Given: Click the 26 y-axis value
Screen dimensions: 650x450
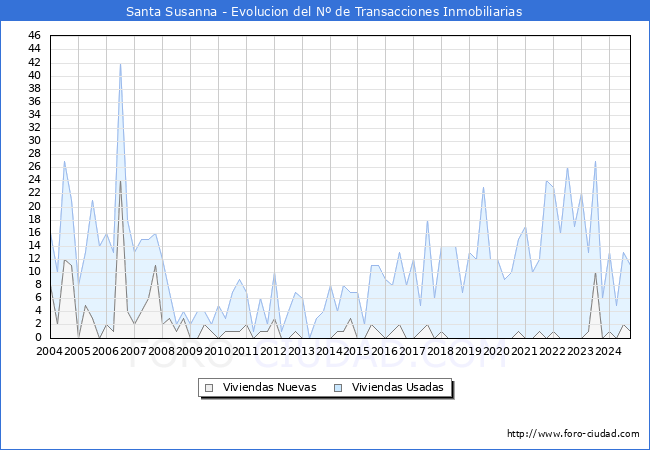Looking at the screenshot, I should tap(34, 167).
